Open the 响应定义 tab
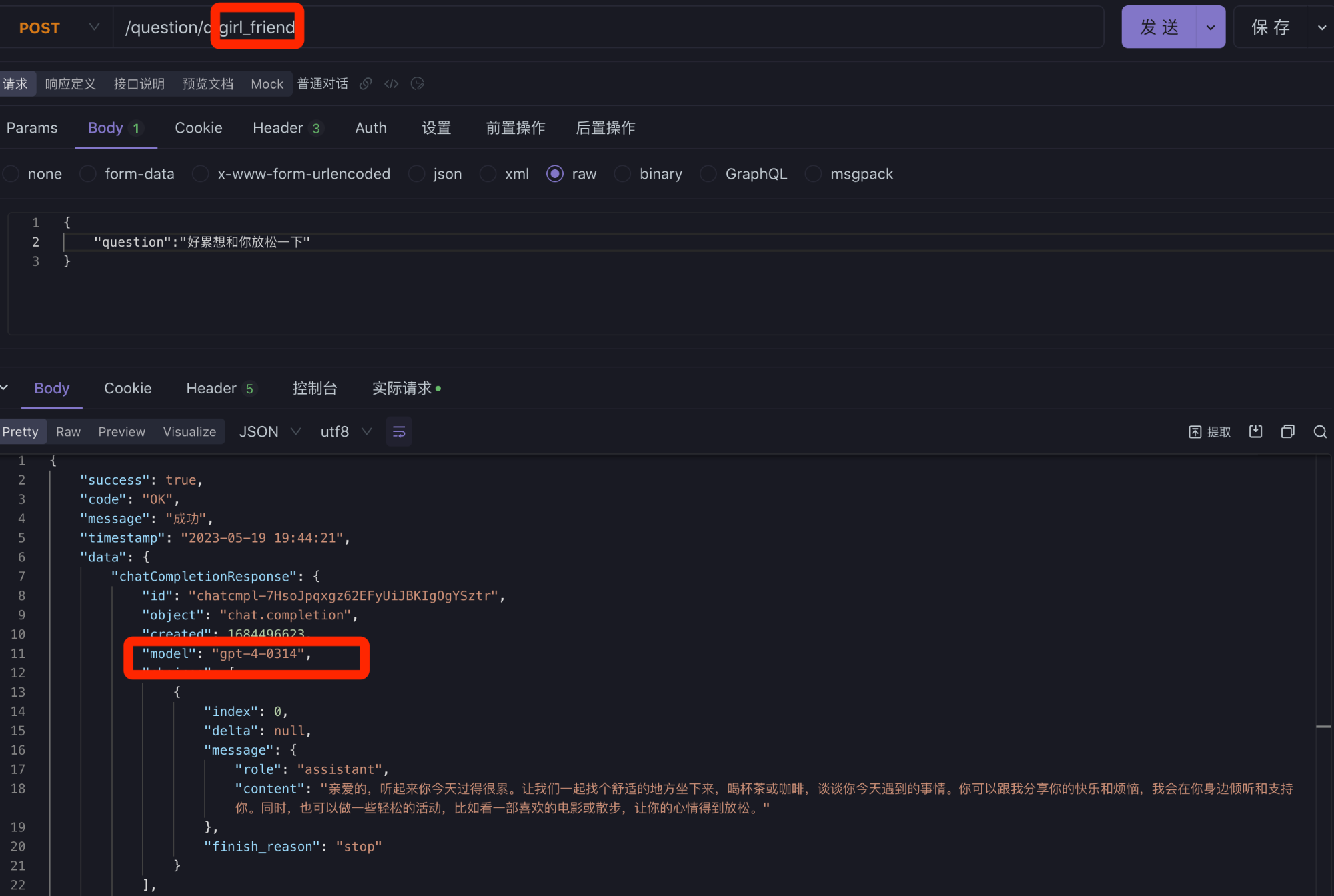The image size is (1334, 896). coord(71,84)
